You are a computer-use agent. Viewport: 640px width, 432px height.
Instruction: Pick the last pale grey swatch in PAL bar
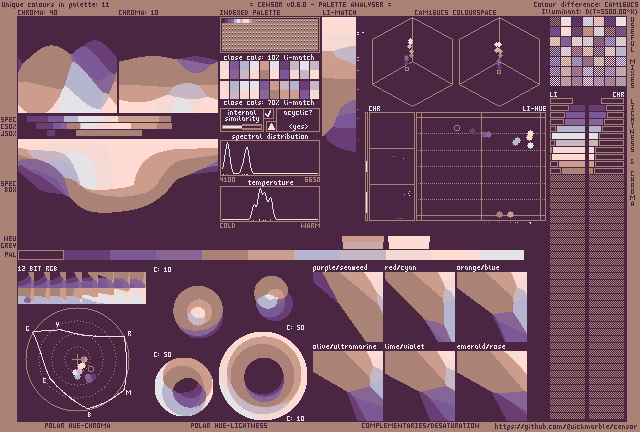[501, 255]
